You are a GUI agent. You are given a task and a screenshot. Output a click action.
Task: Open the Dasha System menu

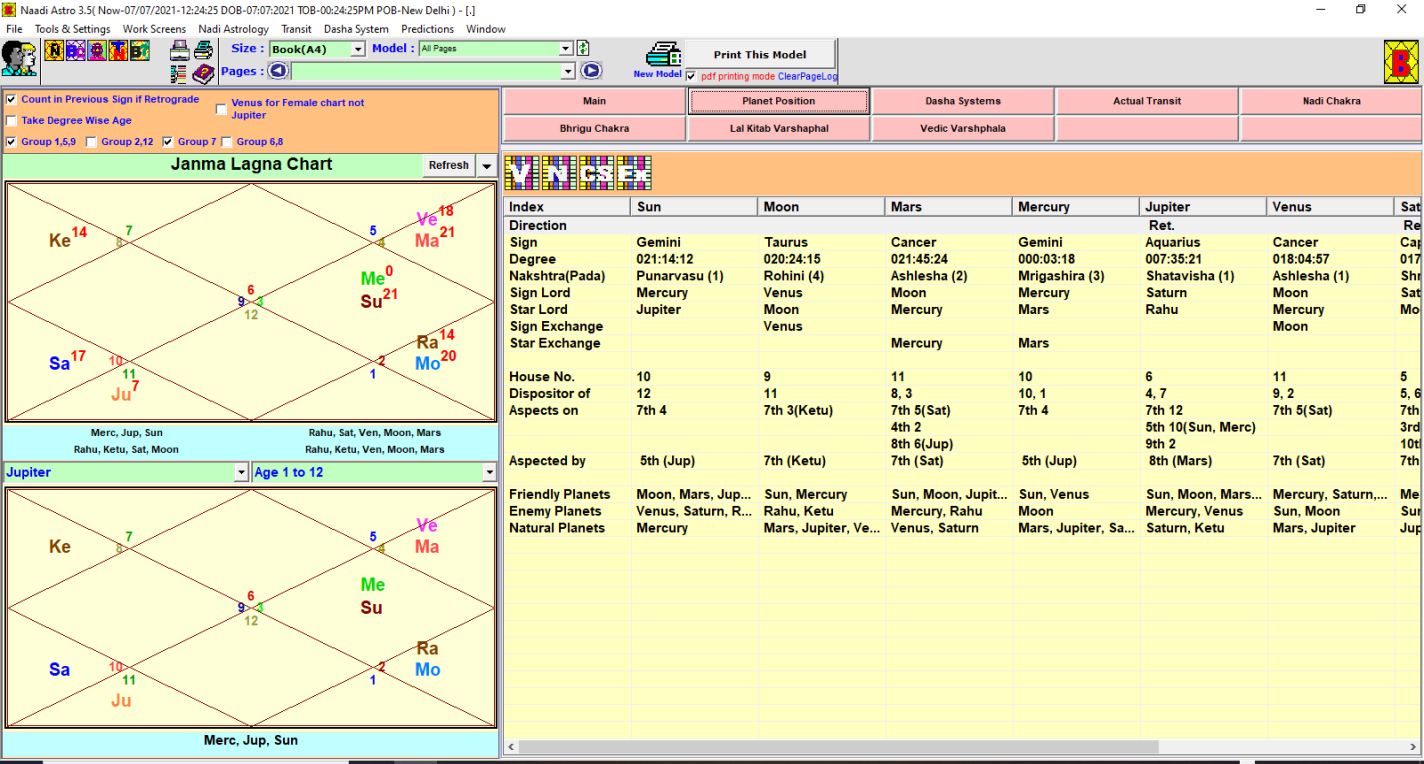356,29
